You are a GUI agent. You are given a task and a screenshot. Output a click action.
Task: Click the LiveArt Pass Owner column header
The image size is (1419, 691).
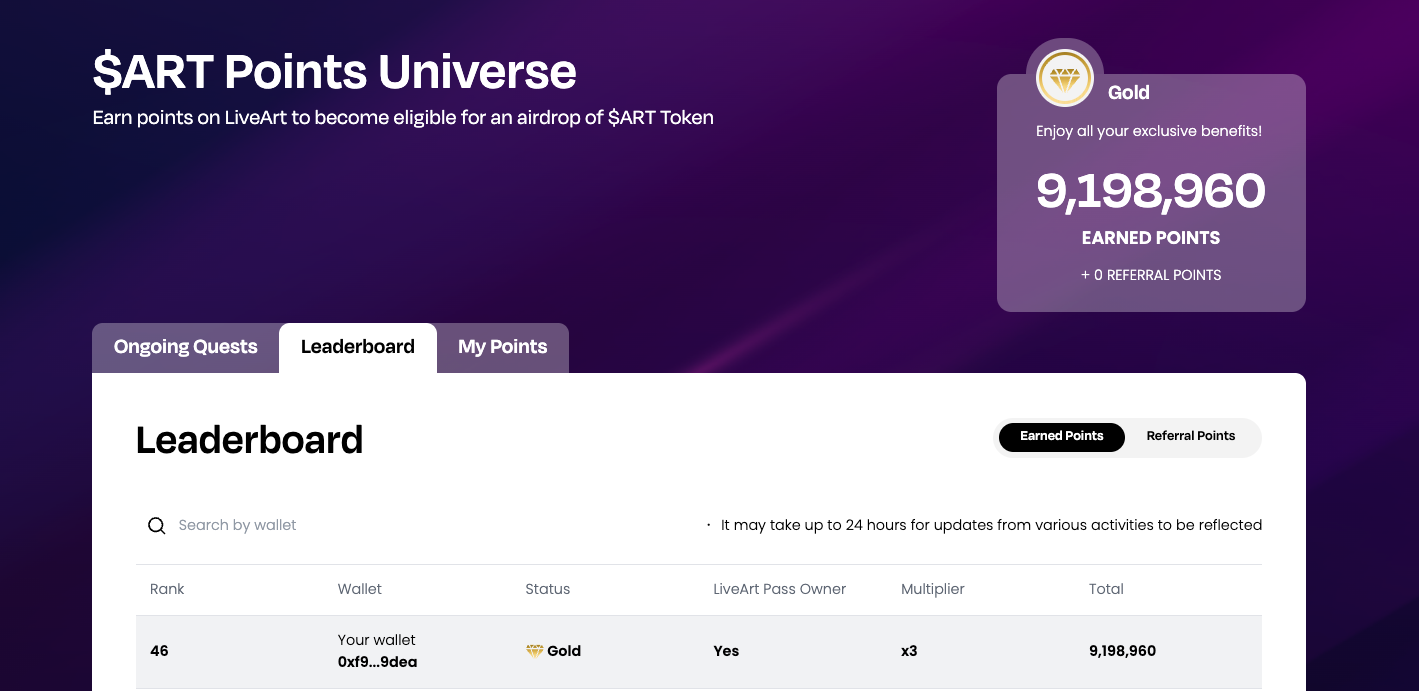tap(779, 589)
